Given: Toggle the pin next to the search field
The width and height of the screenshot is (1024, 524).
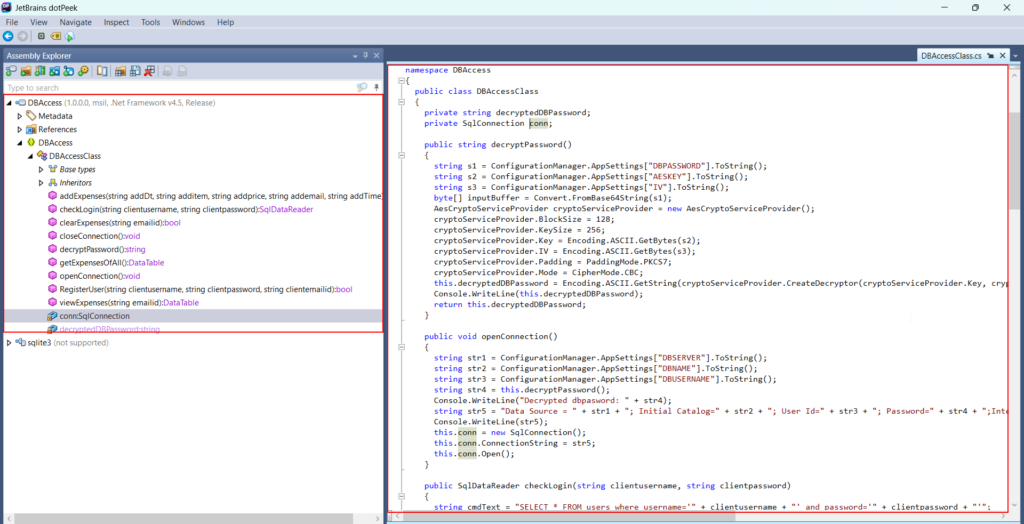Looking at the screenshot, I should coord(376,88).
